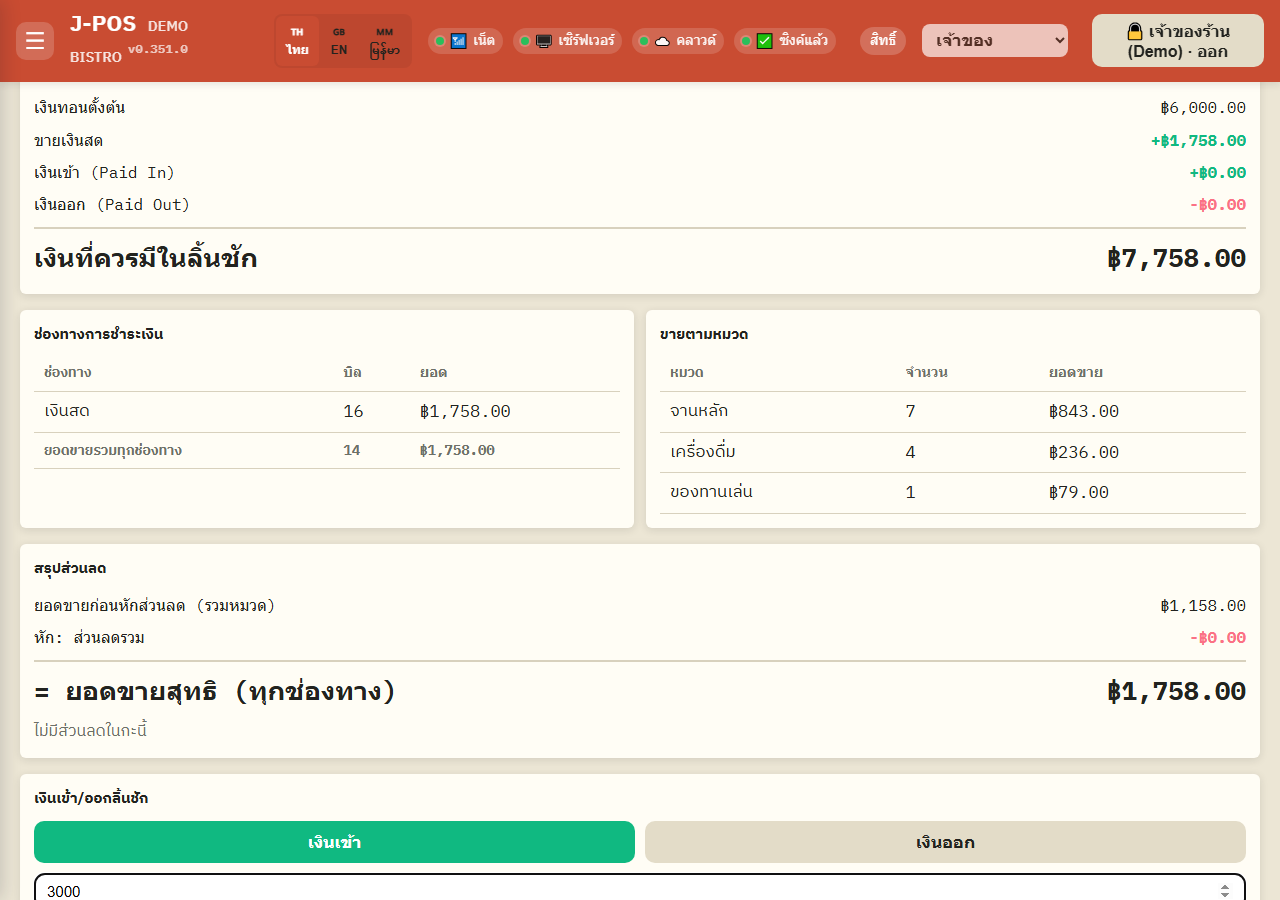
Task: Switch language to Thai (TH ไทย)
Action: coord(297,41)
